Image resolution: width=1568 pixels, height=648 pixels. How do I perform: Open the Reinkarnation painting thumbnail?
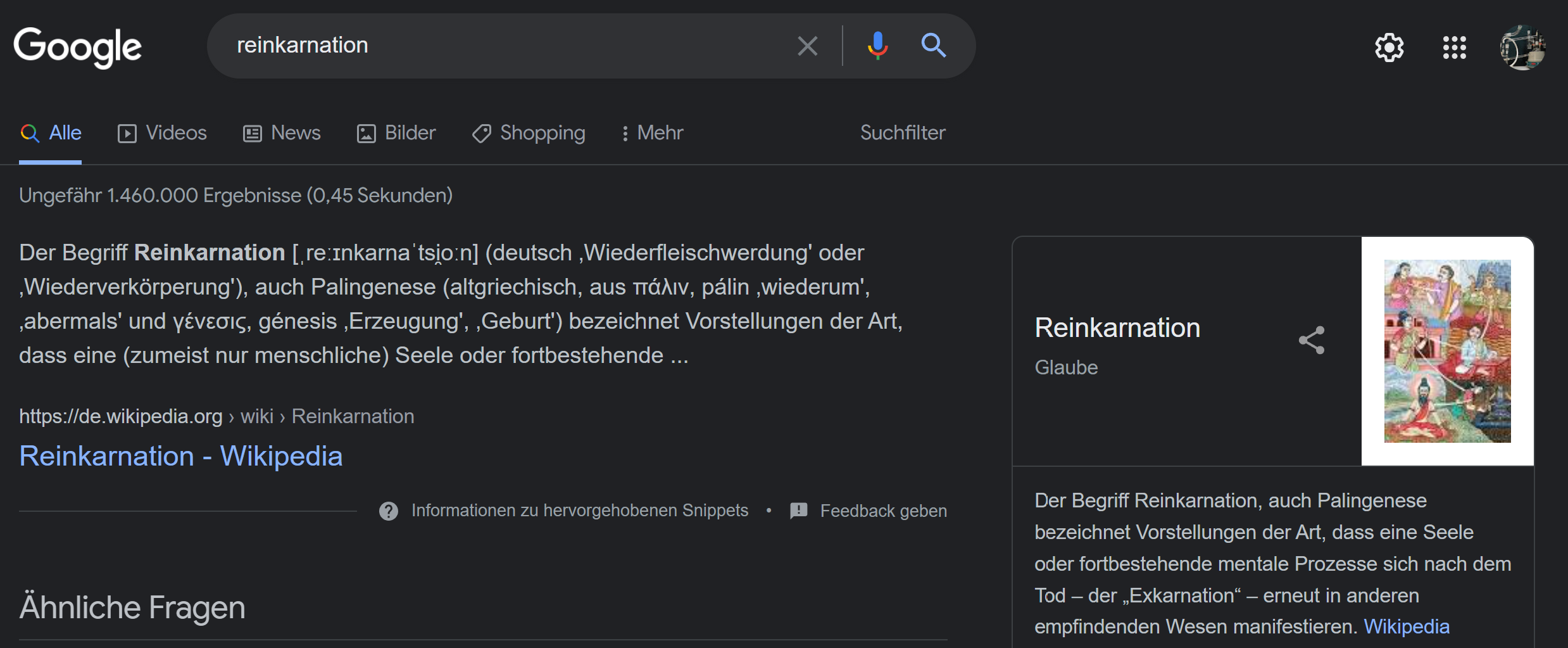(1447, 352)
